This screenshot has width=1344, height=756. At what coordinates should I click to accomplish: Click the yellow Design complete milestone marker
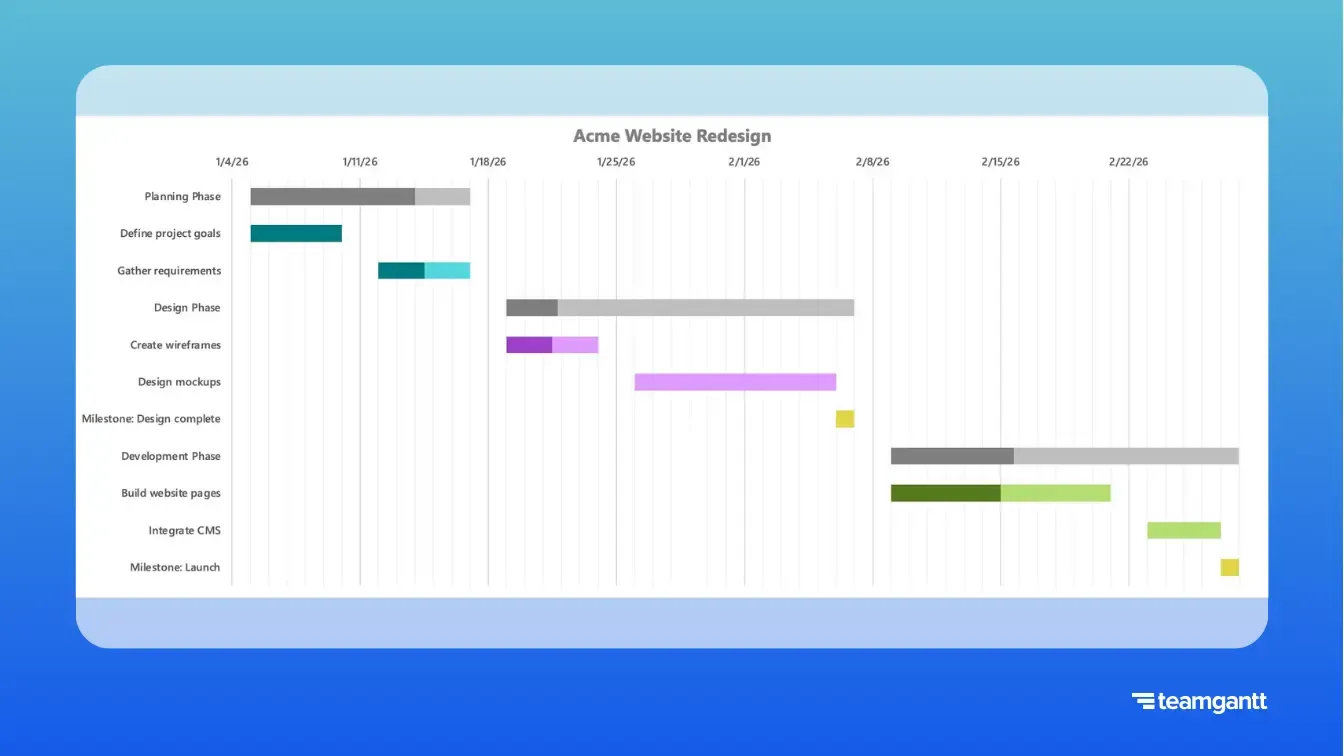point(845,419)
